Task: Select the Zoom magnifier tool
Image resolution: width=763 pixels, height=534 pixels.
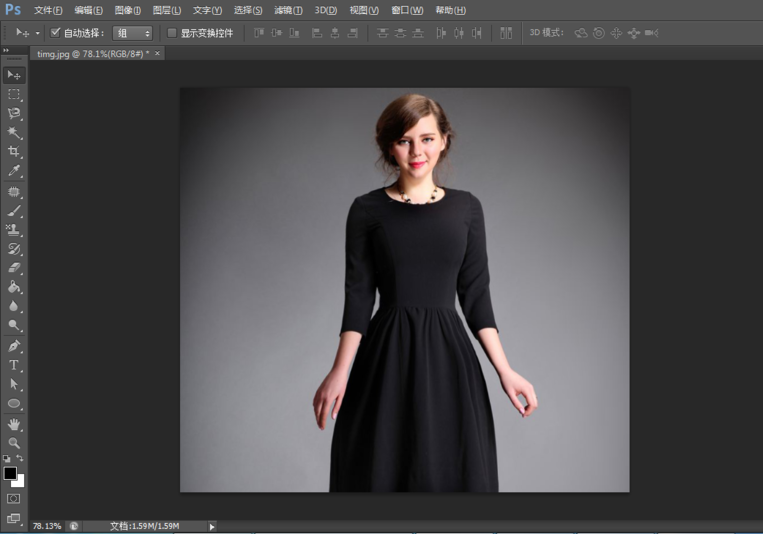Action: coord(14,442)
